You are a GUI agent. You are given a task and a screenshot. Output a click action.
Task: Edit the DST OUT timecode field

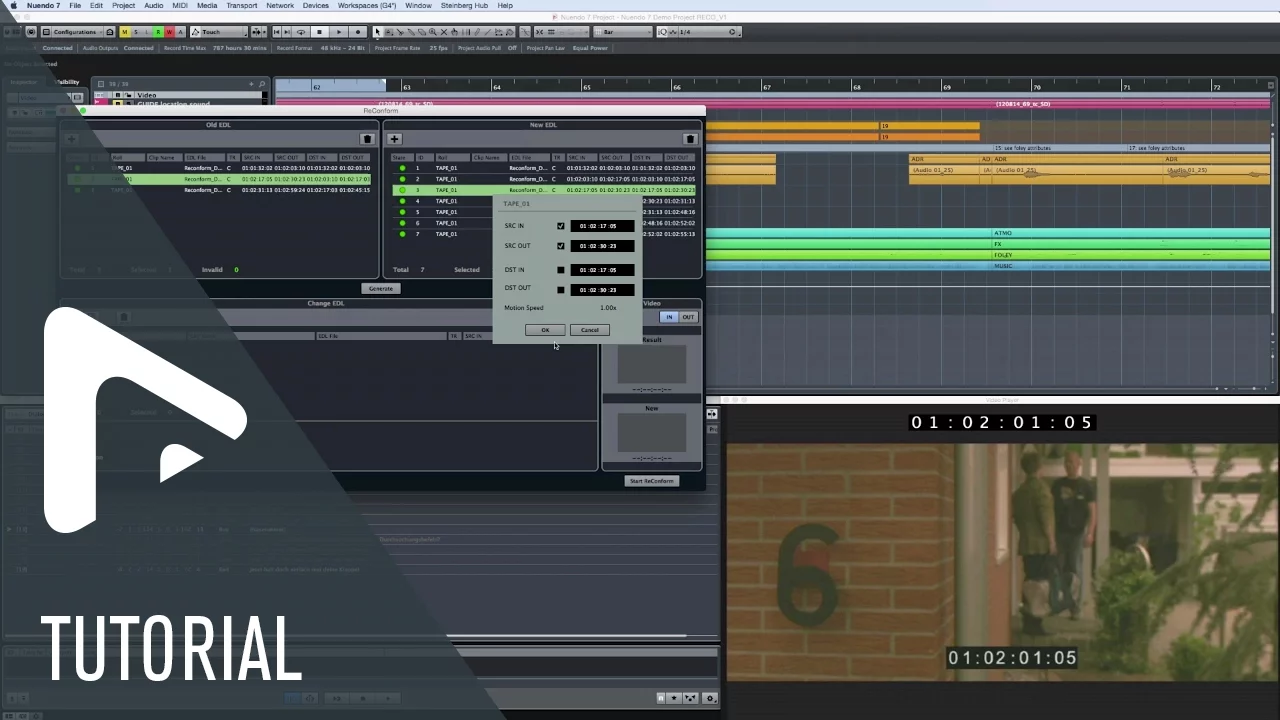point(602,290)
